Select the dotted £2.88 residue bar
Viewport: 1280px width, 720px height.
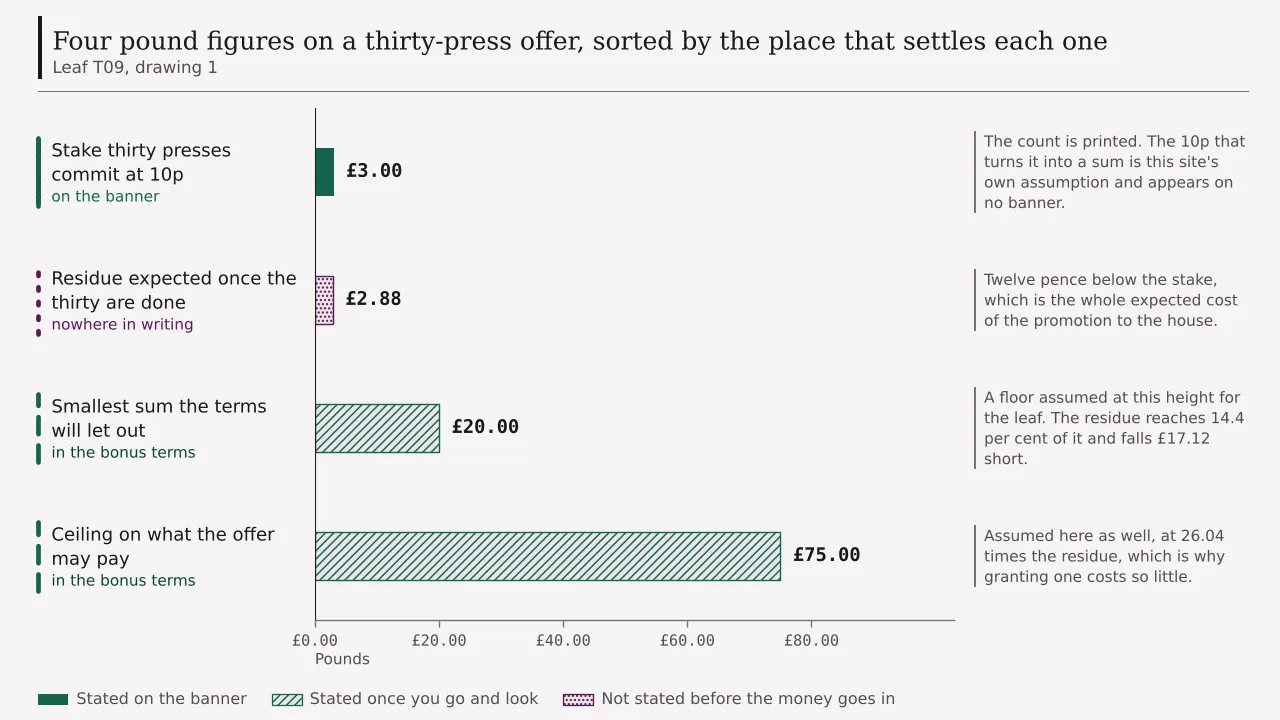point(324,300)
